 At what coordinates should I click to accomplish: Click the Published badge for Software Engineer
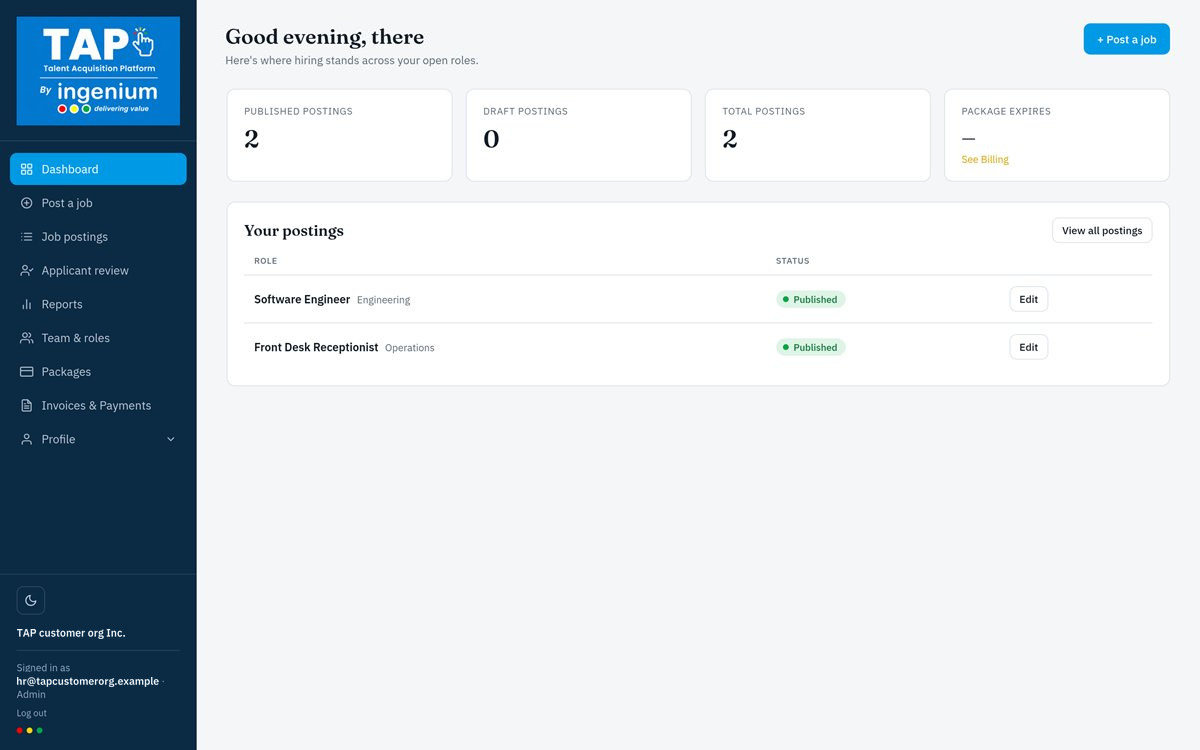click(x=811, y=299)
